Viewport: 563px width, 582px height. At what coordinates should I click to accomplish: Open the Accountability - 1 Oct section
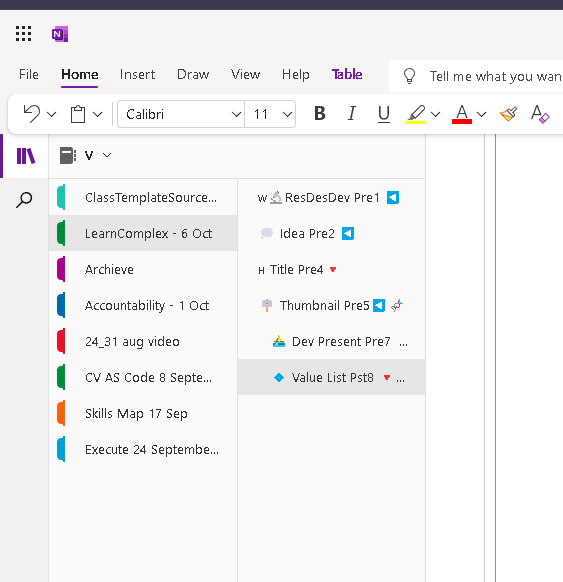[143, 305]
